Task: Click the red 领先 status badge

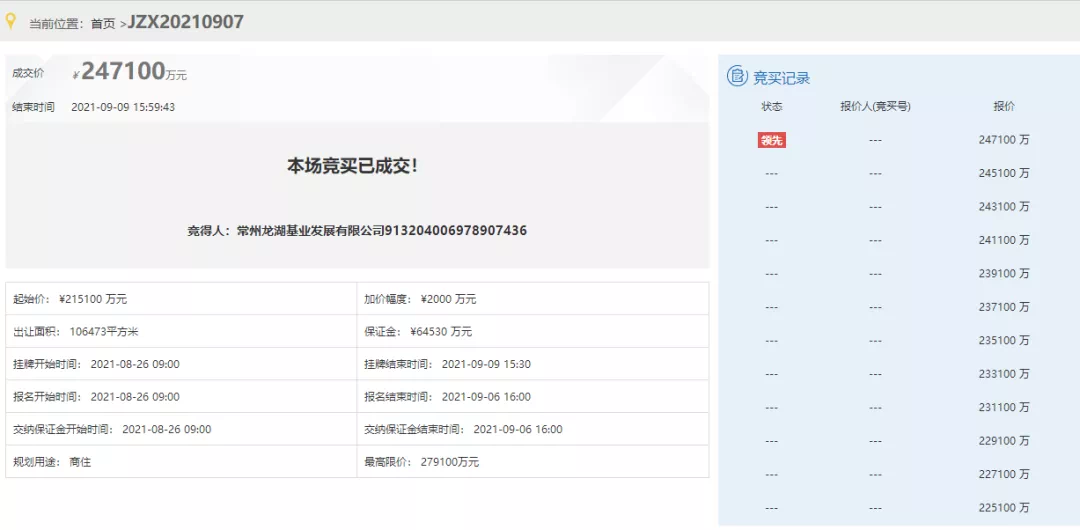Action: point(771,140)
